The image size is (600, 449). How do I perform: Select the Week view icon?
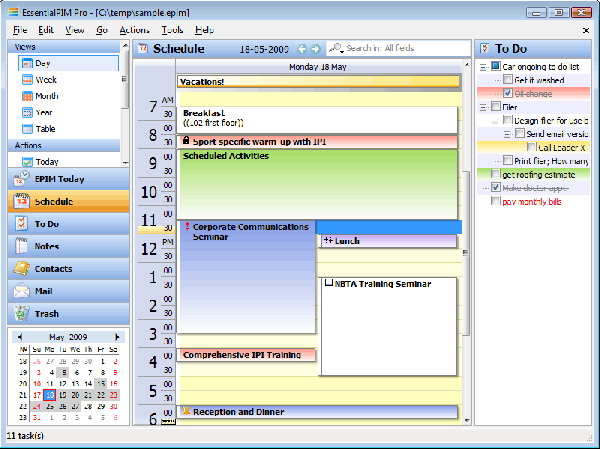click(x=27, y=80)
